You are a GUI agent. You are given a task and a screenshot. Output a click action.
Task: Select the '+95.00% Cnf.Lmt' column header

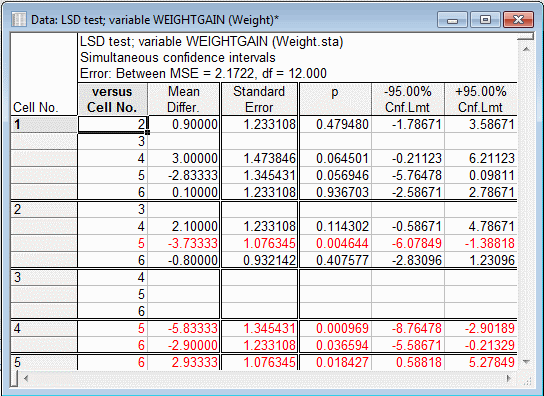(x=481, y=99)
